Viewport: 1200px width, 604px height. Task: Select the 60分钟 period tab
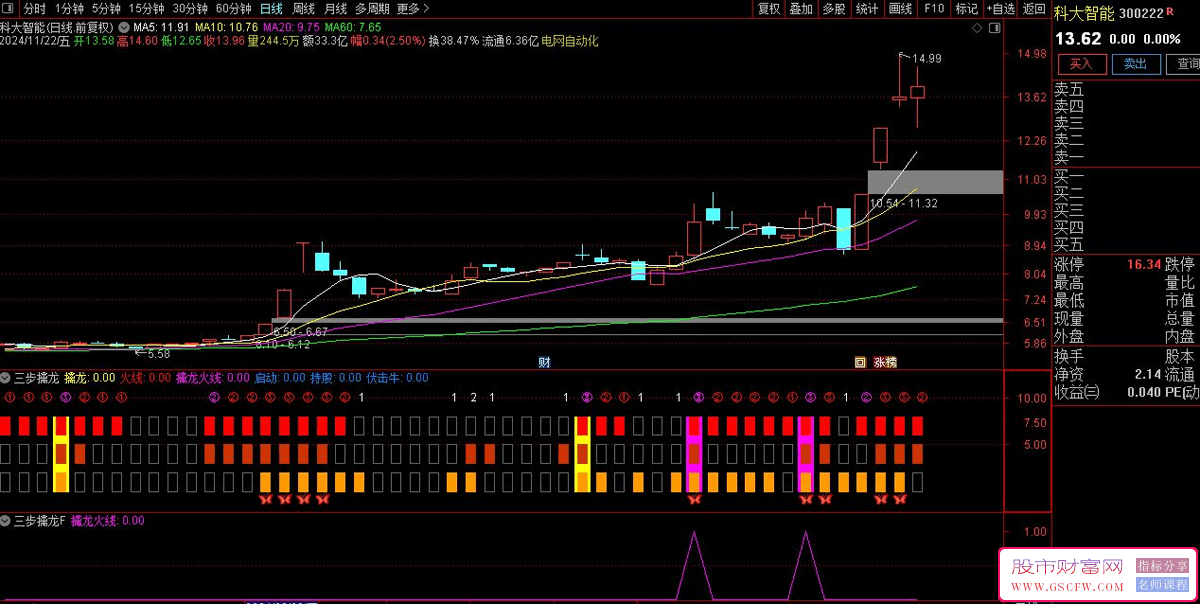pos(234,8)
